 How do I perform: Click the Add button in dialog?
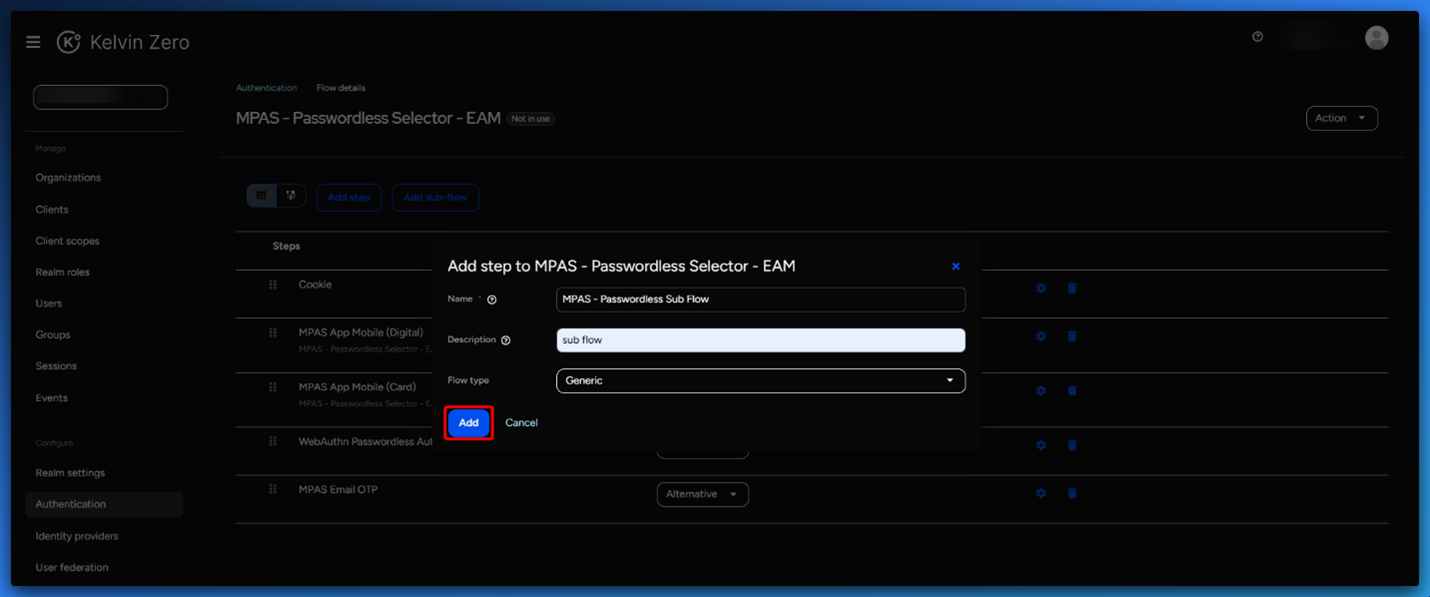[468, 423]
